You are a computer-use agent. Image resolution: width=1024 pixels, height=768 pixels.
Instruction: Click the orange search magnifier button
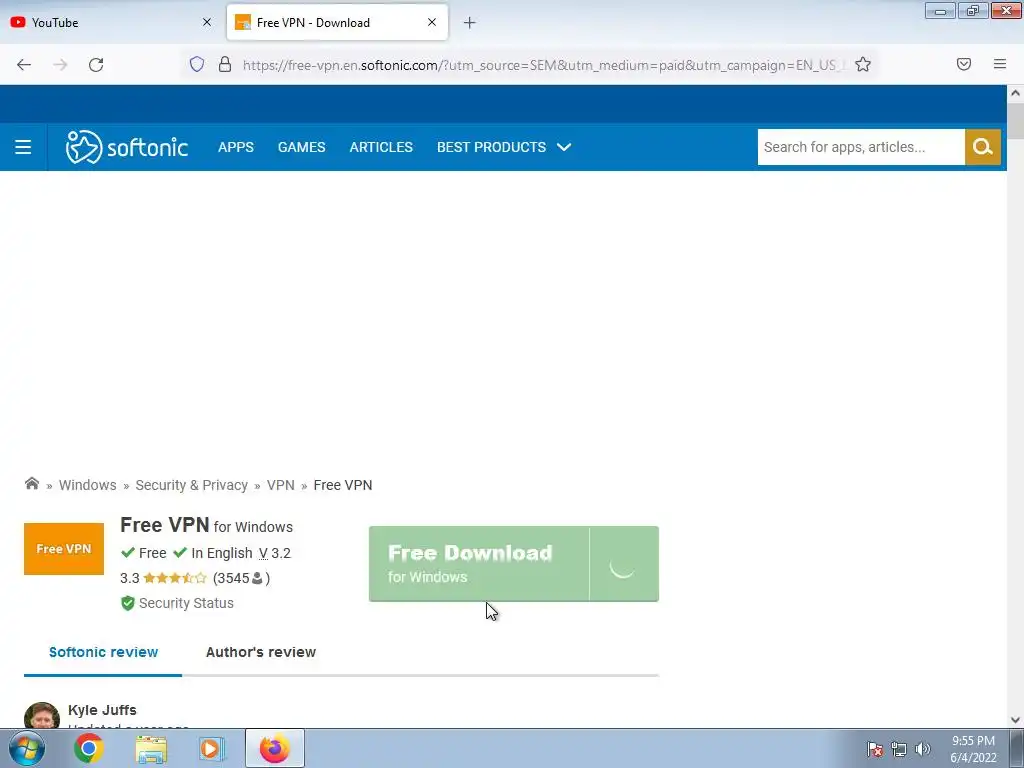(982, 147)
